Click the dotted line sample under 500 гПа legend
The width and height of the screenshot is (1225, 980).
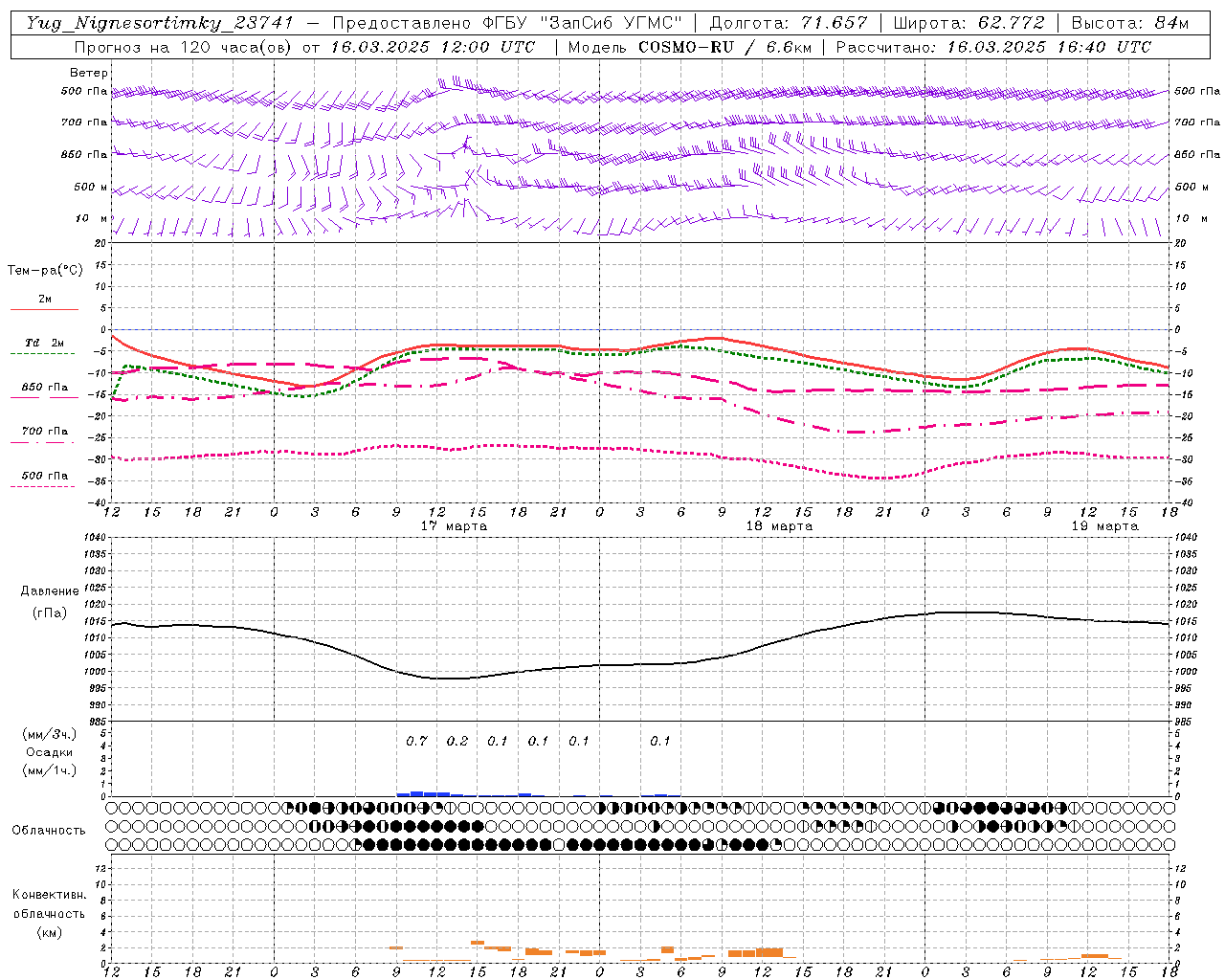click(x=42, y=486)
